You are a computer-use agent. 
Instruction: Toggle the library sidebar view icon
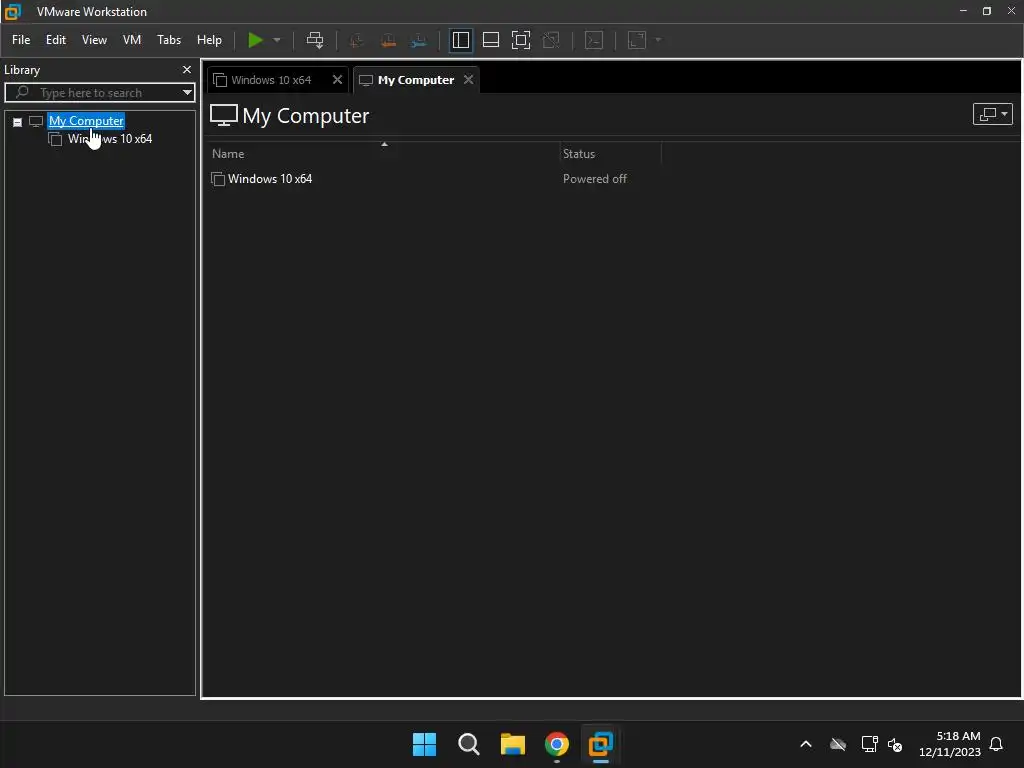tap(460, 40)
